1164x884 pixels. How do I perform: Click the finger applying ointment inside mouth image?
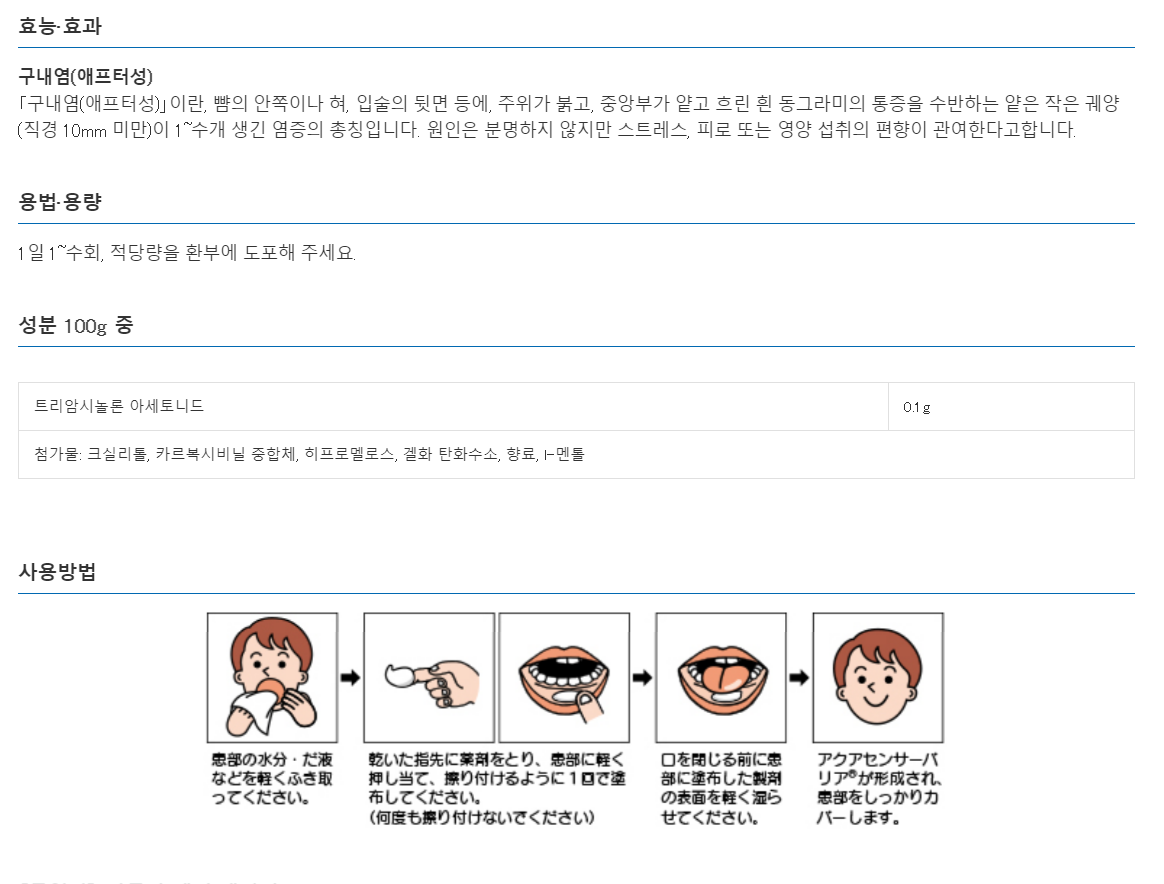[564, 677]
